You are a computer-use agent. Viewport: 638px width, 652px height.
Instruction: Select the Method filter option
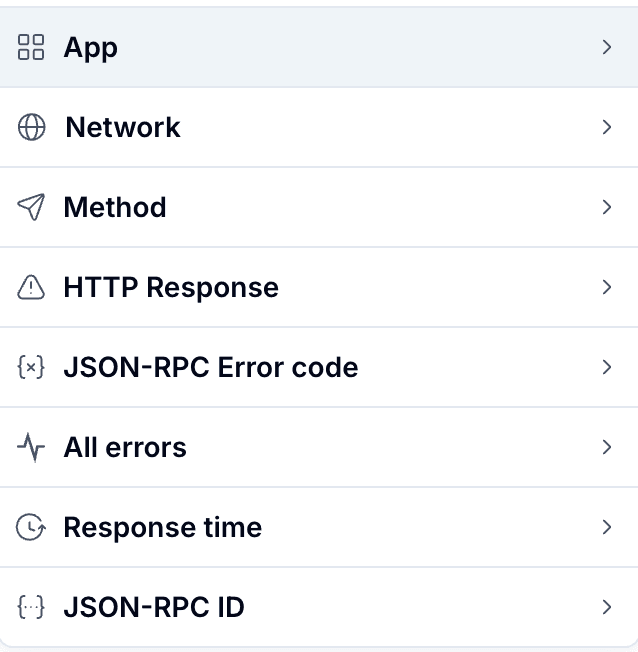coord(115,207)
